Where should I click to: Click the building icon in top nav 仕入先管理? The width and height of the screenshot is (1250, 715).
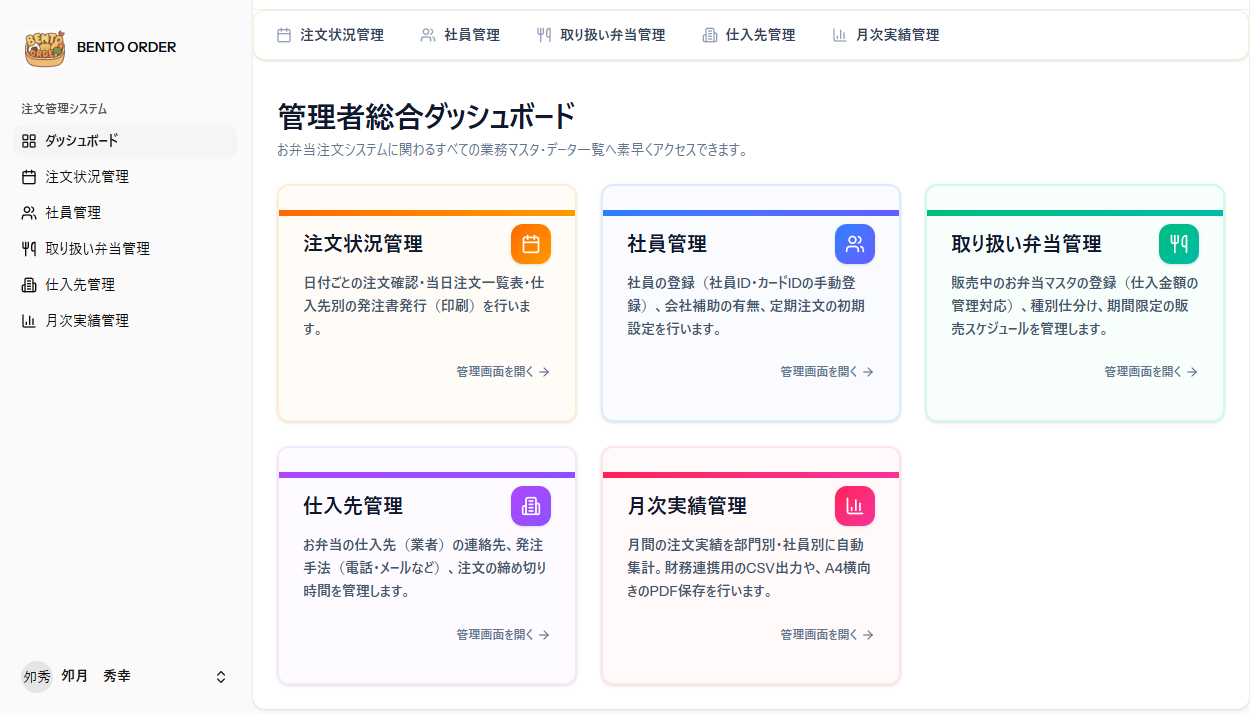(710, 35)
